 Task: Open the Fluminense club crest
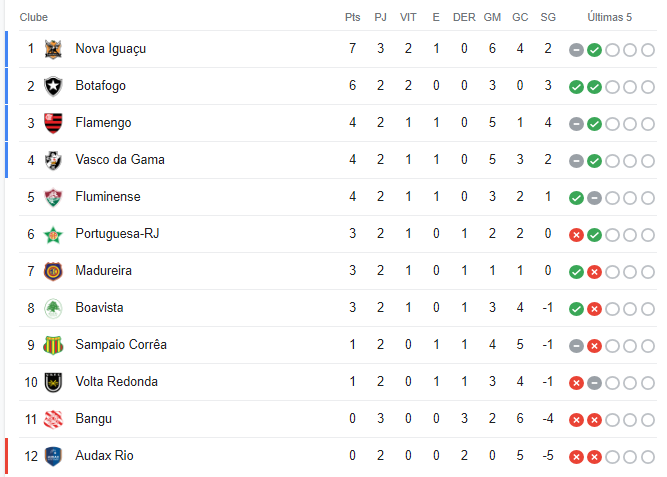pyautogui.click(x=53, y=197)
